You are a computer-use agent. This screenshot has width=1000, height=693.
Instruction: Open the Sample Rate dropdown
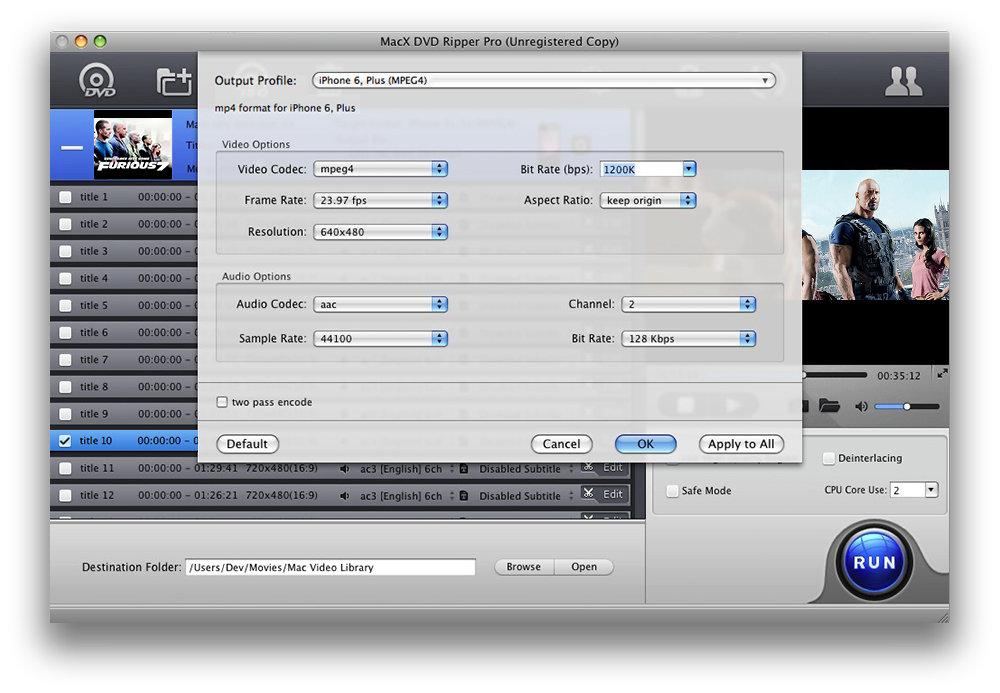coord(381,339)
